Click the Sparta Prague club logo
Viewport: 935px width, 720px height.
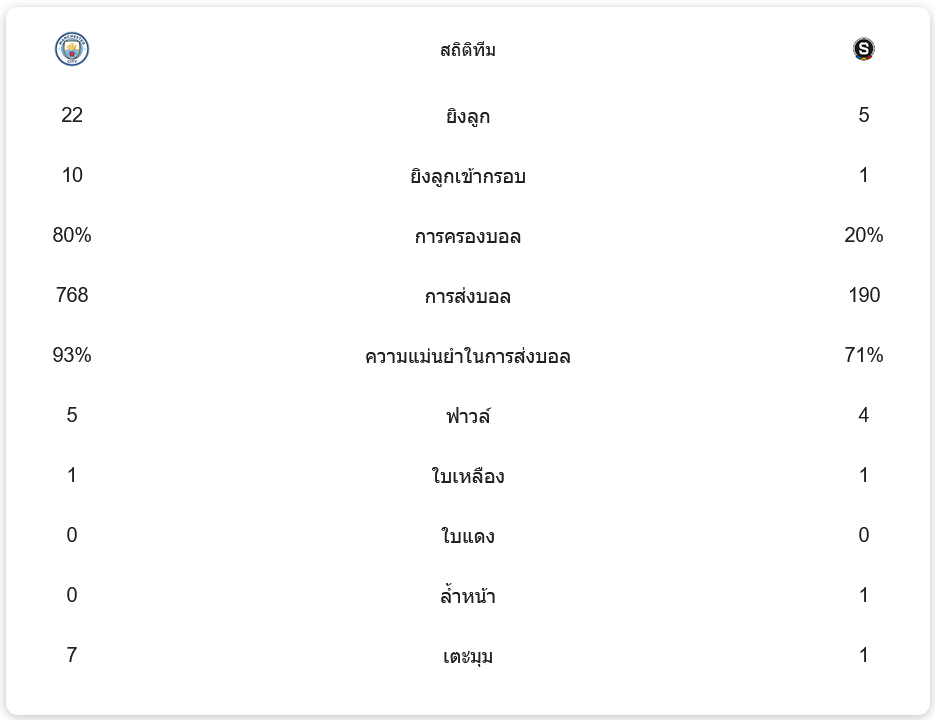tap(864, 49)
